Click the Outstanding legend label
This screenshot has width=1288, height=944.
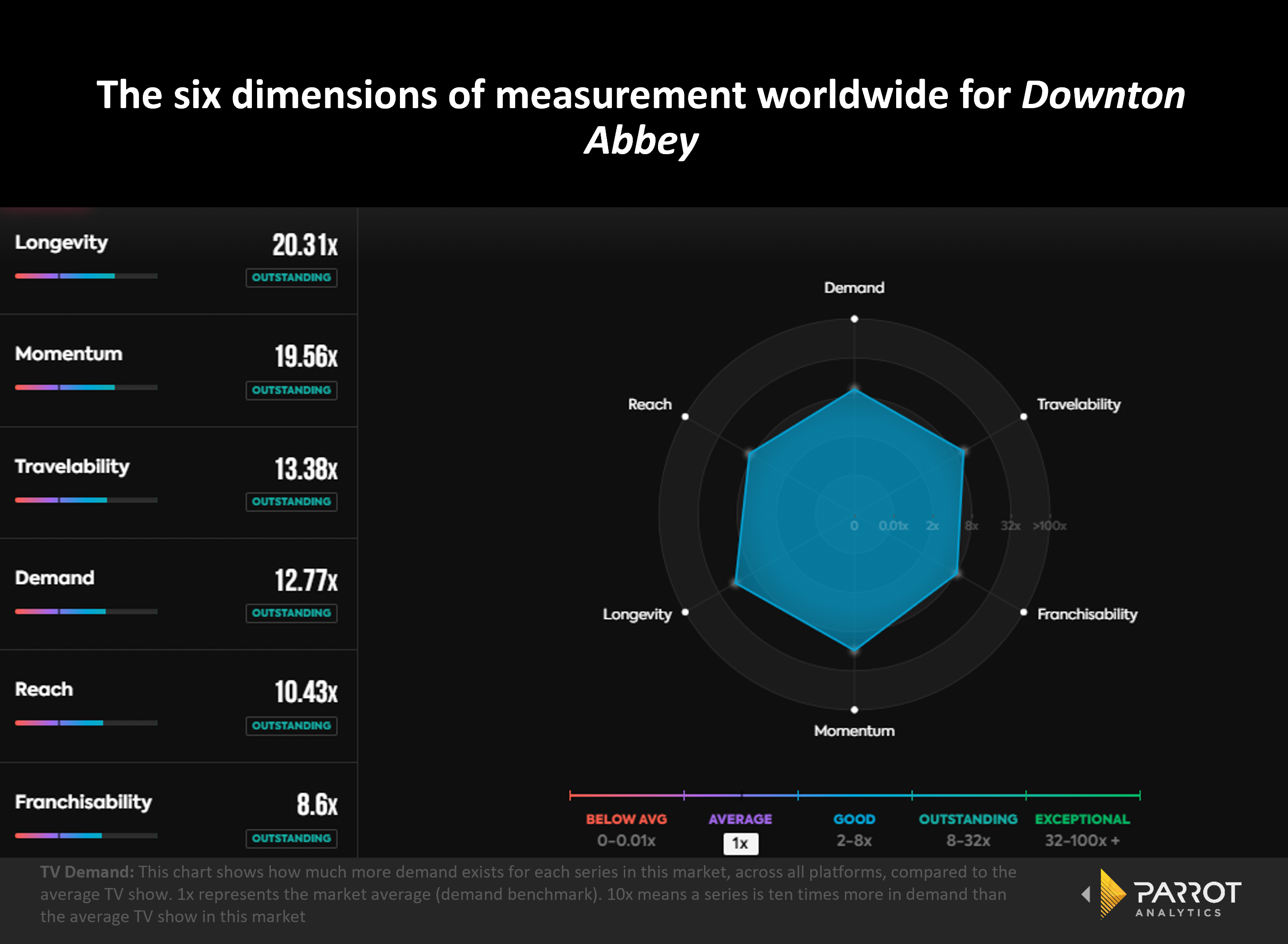pyautogui.click(x=968, y=819)
